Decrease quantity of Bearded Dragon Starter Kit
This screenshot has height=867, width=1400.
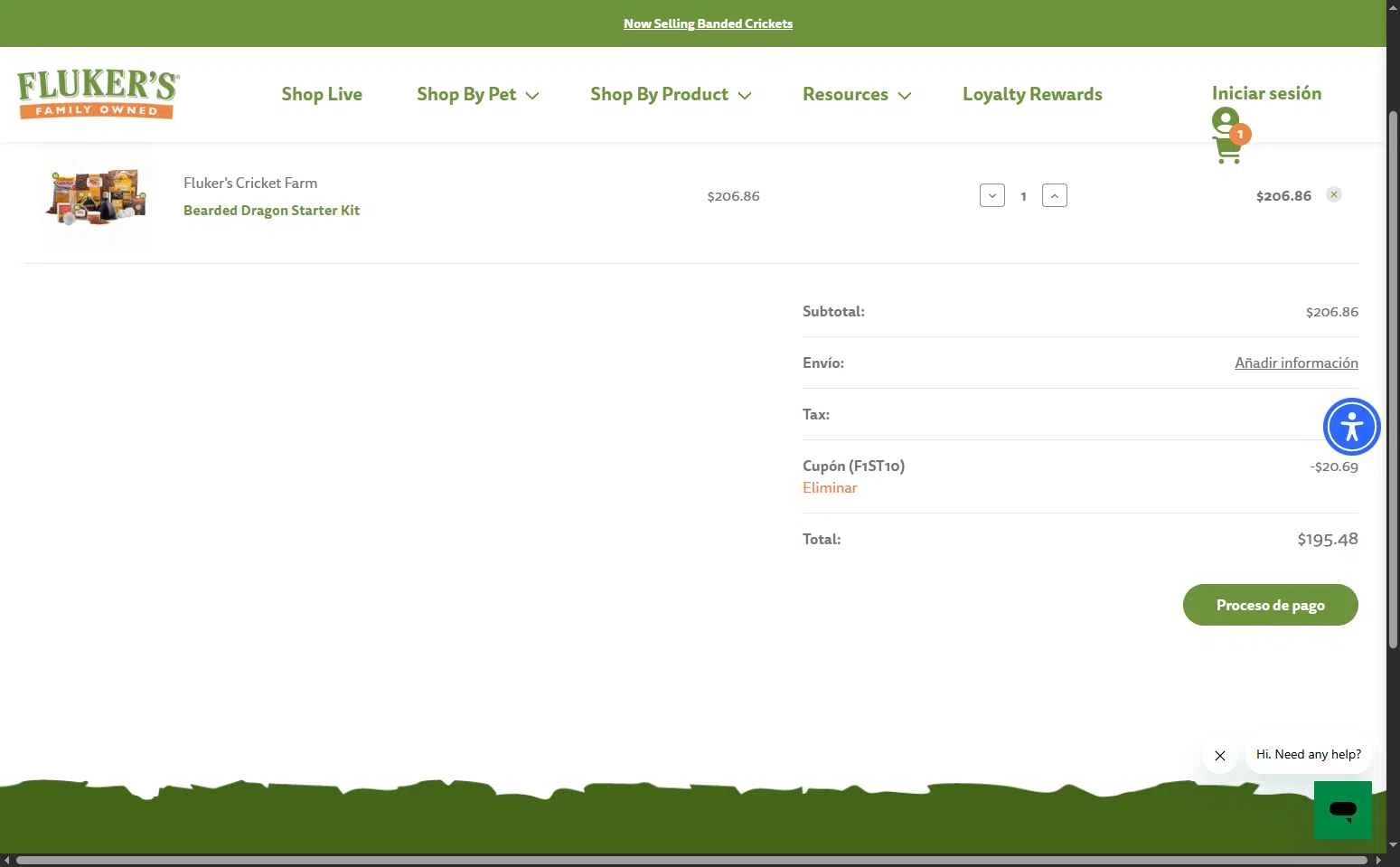(991, 195)
